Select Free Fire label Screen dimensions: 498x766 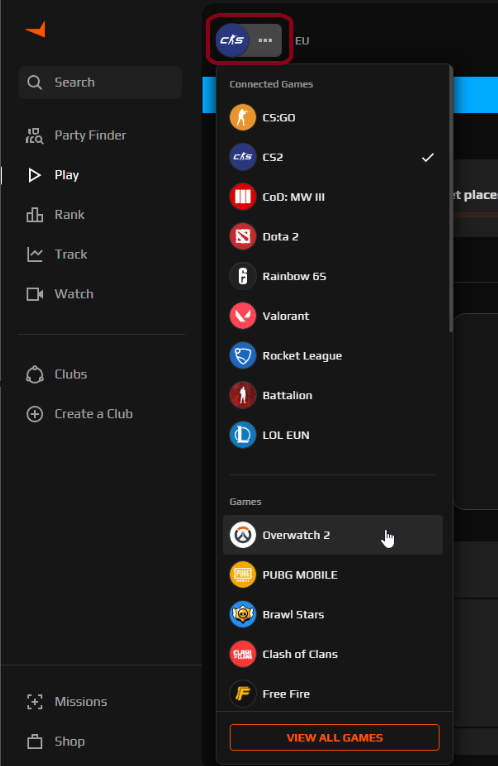click(286, 694)
